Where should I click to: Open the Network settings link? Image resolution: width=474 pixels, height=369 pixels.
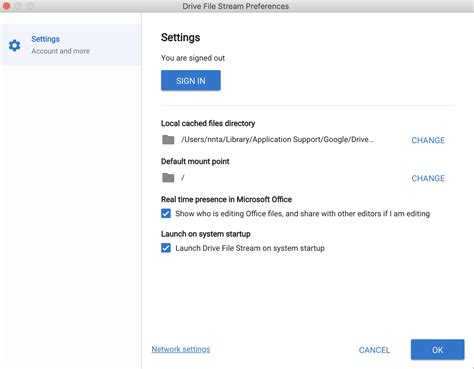pyautogui.click(x=181, y=349)
